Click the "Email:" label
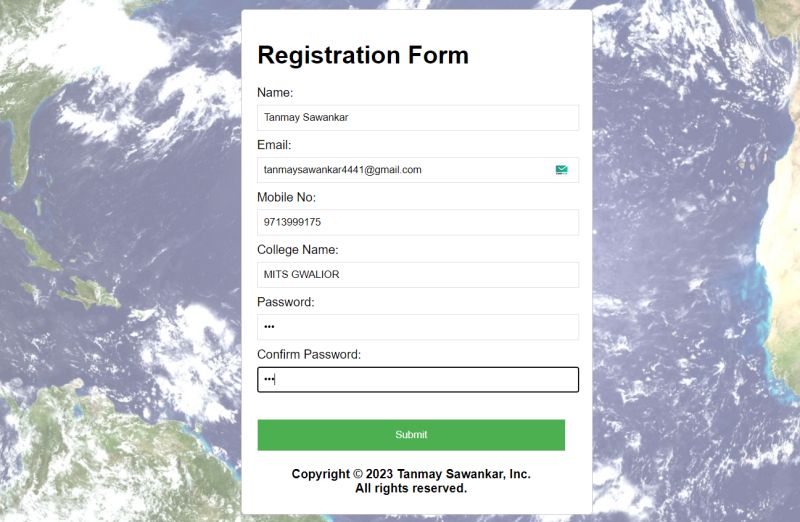Viewport: 800px width, 522px height. [274, 145]
